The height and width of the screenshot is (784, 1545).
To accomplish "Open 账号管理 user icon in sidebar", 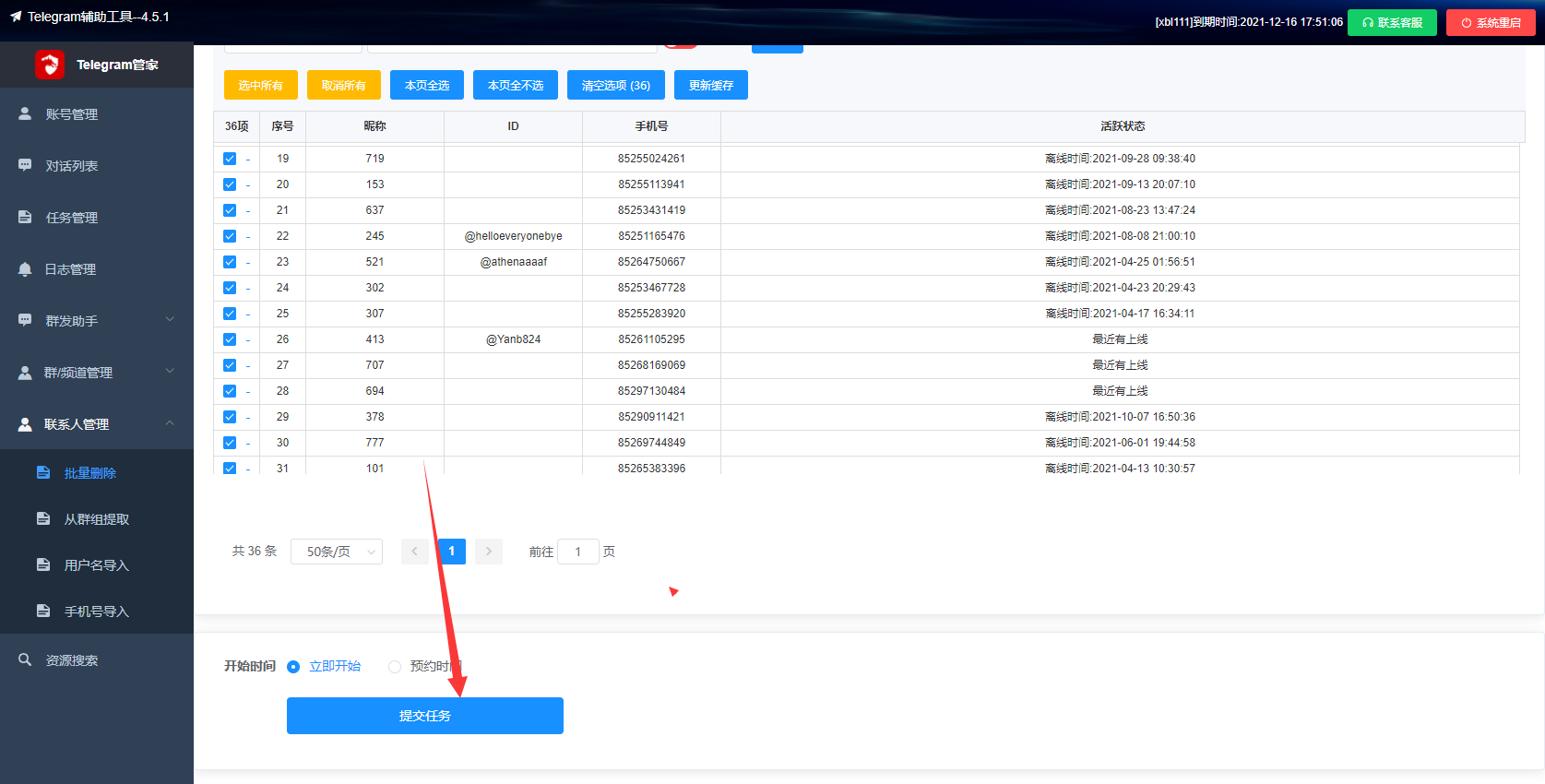I will pos(25,113).
